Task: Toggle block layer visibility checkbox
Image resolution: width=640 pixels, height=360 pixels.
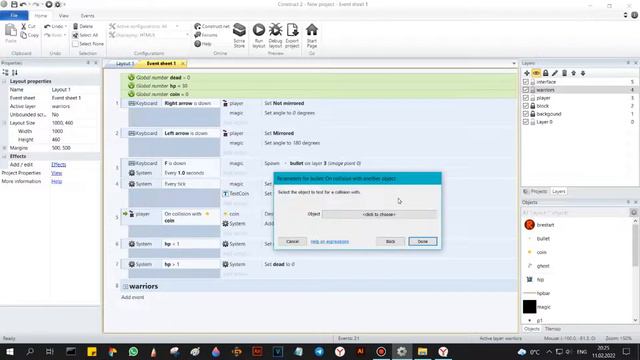Action: (526, 106)
